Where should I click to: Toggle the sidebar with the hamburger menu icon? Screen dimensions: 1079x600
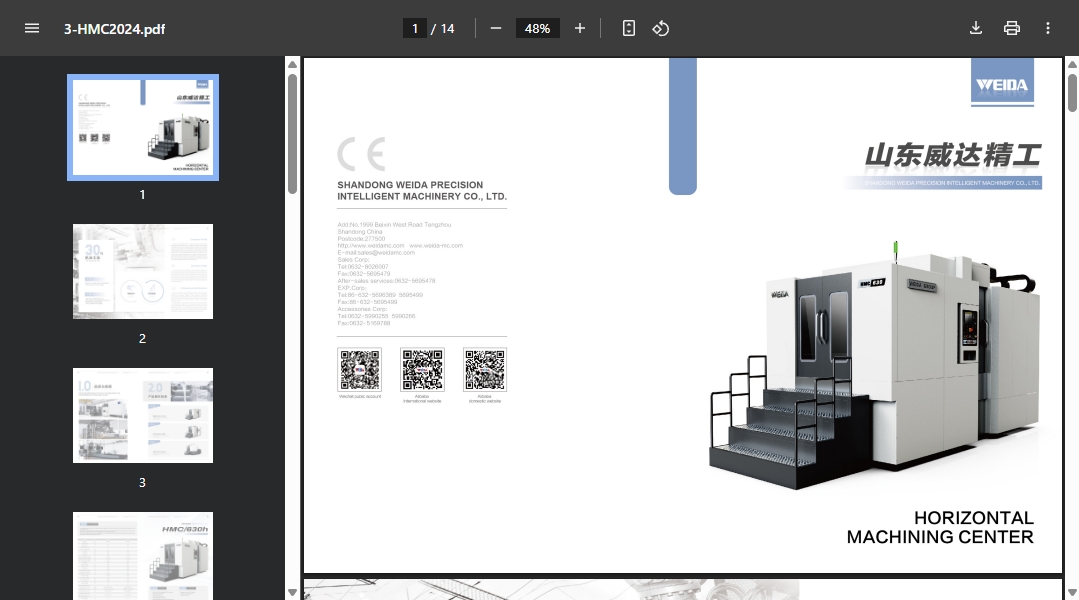pyautogui.click(x=32, y=28)
